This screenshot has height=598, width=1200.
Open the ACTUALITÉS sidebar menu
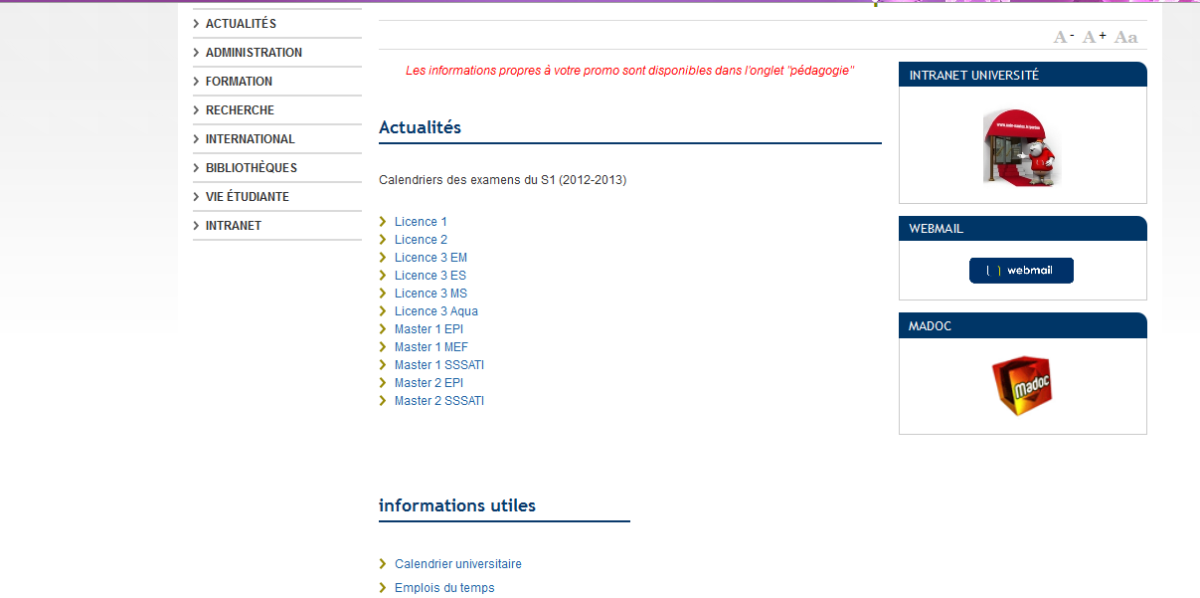click(x=241, y=24)
